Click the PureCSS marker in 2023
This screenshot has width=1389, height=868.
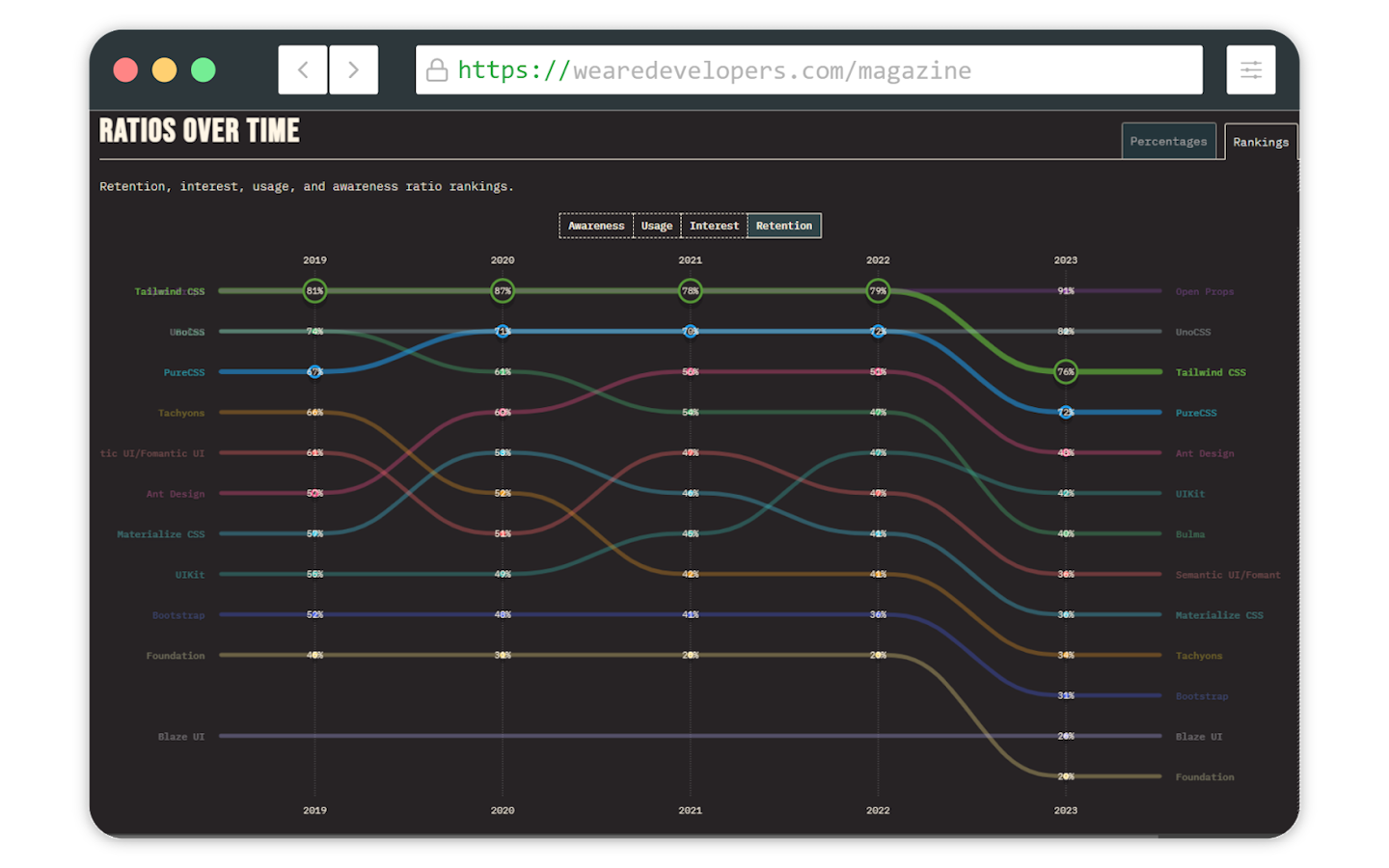pos(1065,412)
